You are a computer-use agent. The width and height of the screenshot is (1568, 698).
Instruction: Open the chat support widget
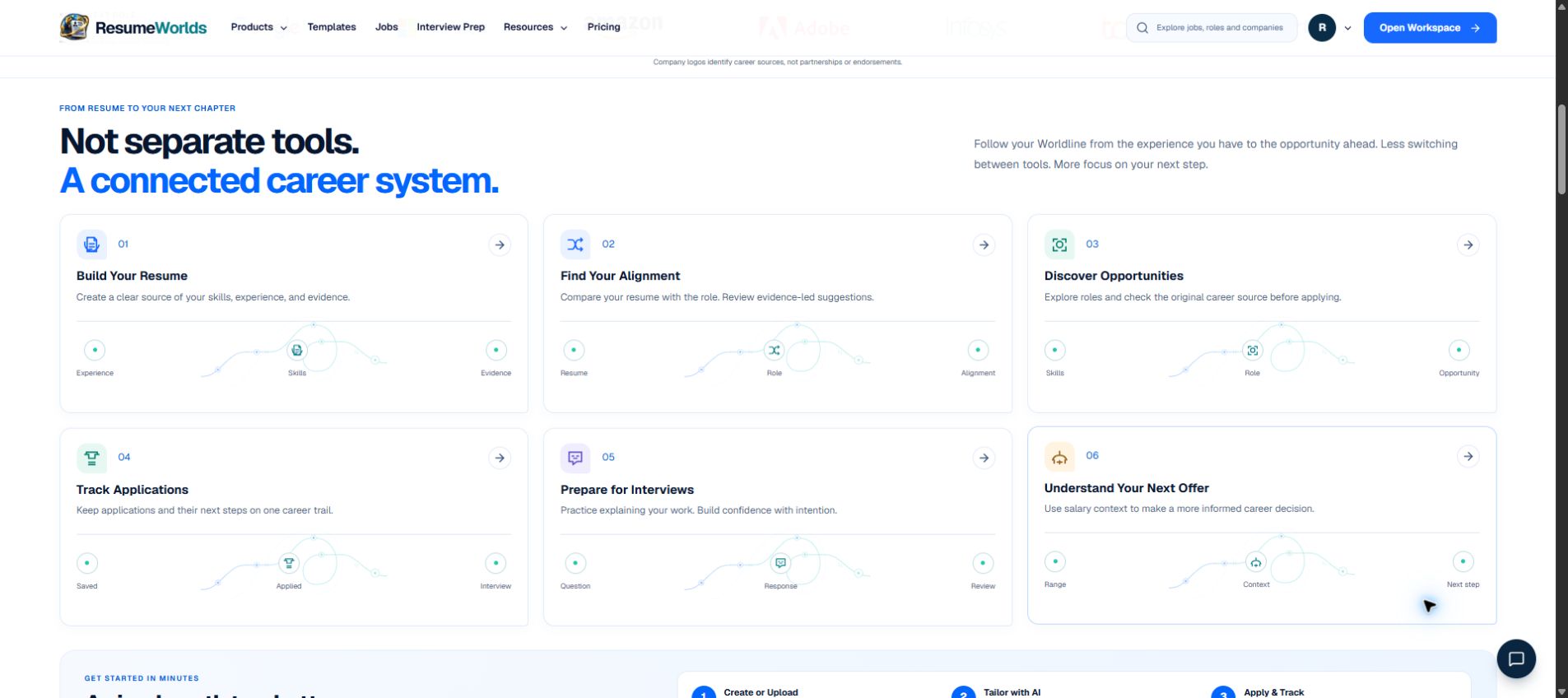click(1516, 658)
